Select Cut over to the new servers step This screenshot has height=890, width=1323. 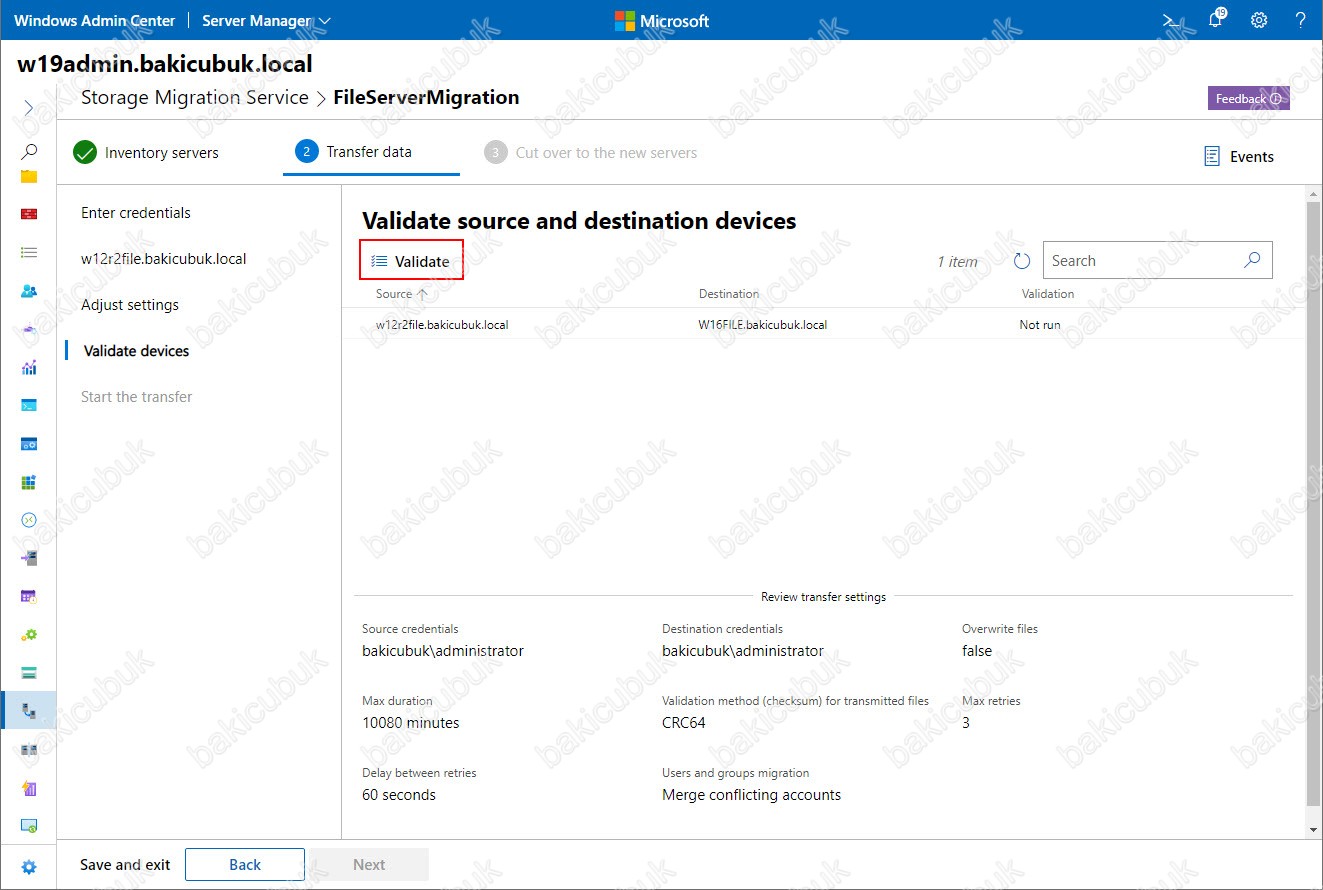591,153
